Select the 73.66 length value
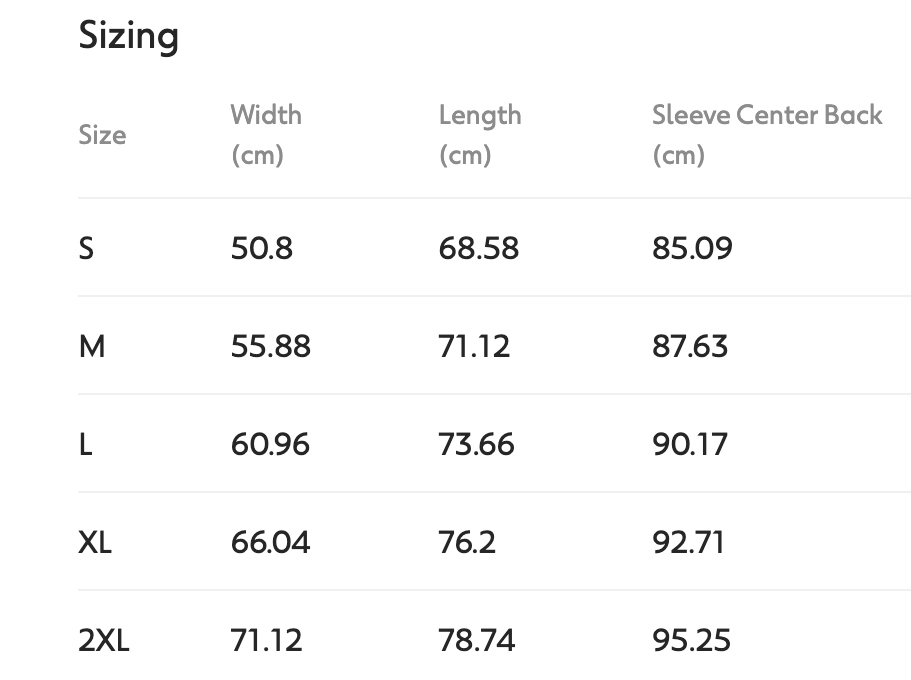This screenshot has height=680, width=911. coord(476,444)
